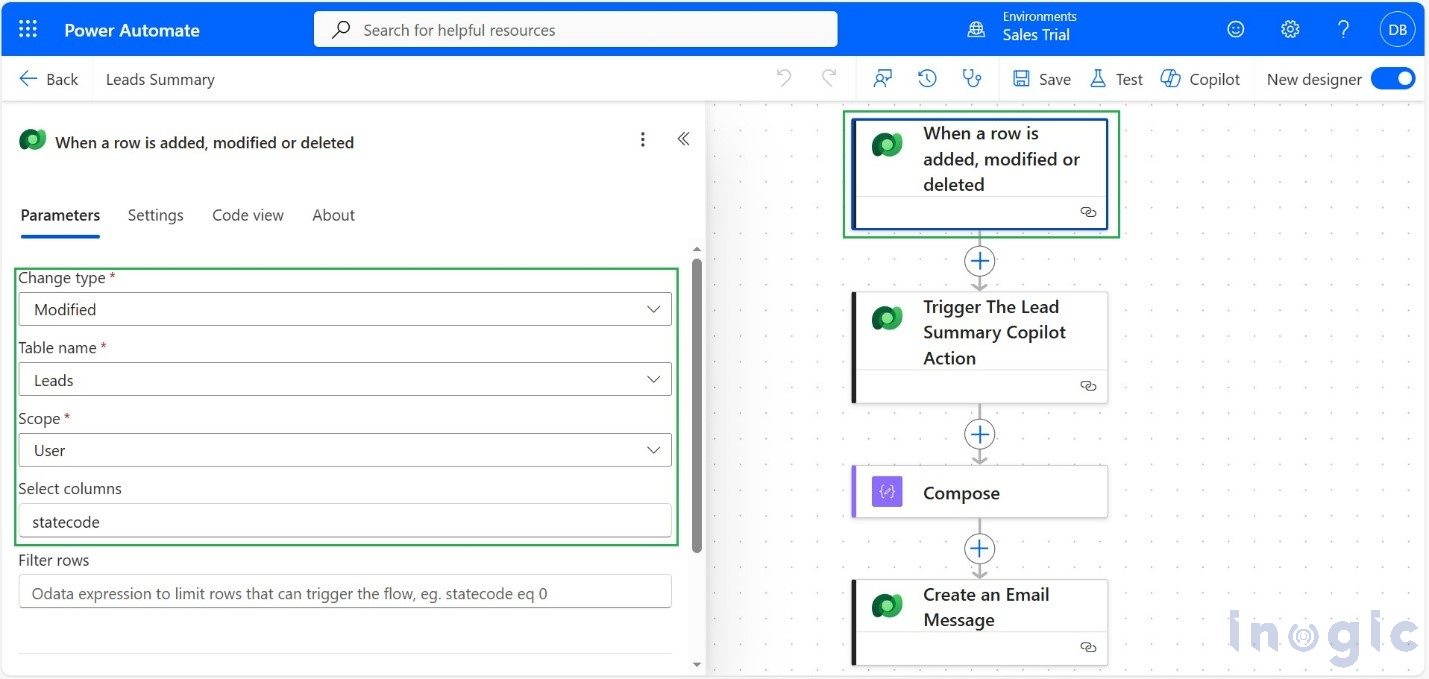The height and width of the screenshot is (679, 1429).
Task: View flow version history clock icon
Action: pos(927,78)
